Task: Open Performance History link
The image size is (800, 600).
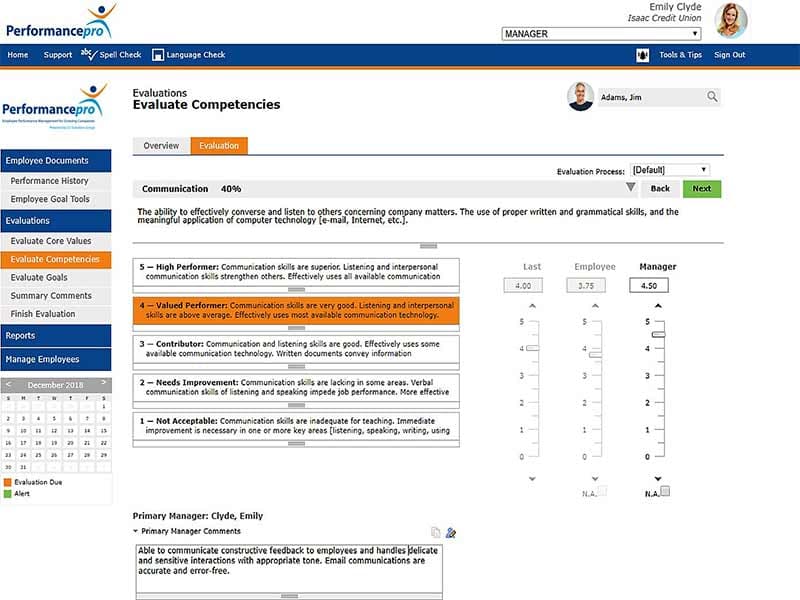Action: click(x=56, y=181)
